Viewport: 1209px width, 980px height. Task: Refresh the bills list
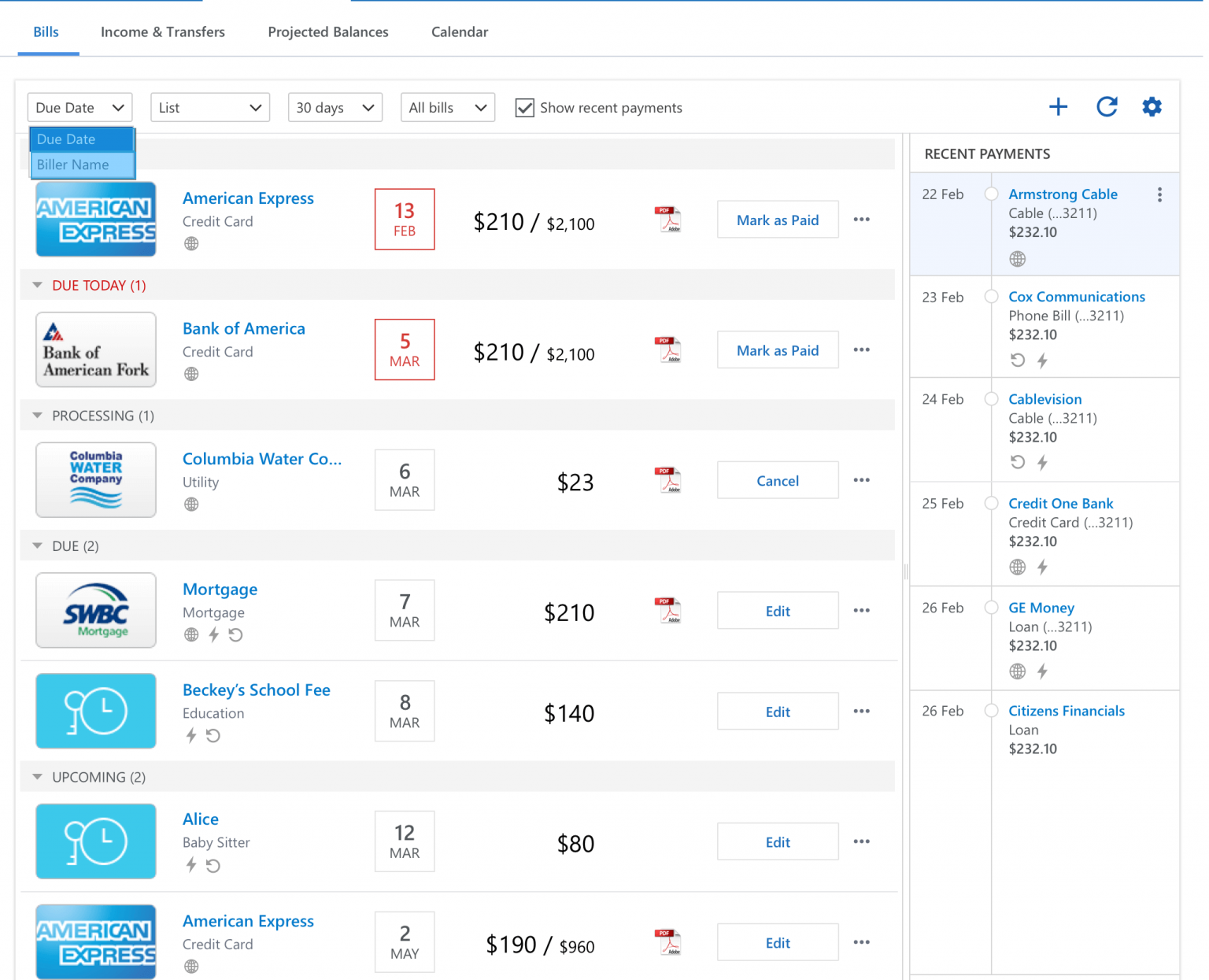coord(1107,106)
